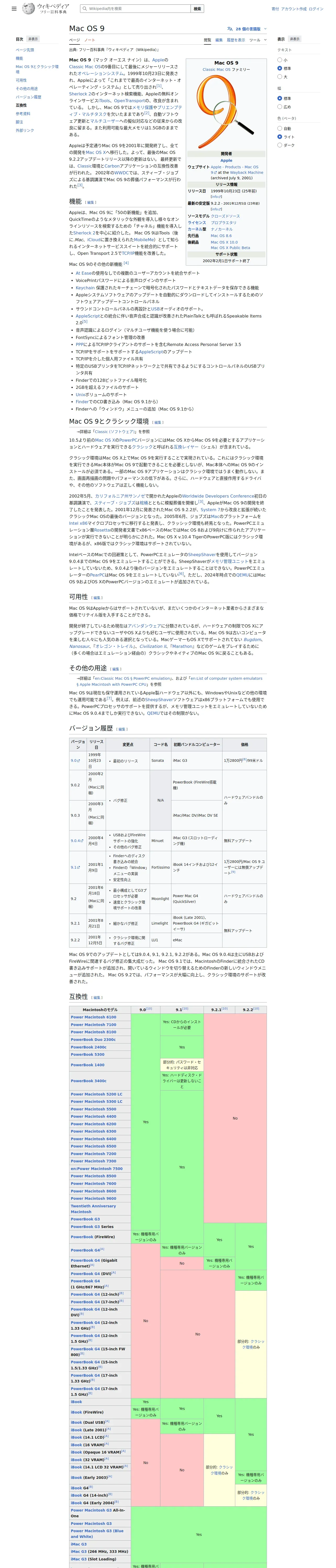Edit the バージョン履歴 section

pos(122,729)
